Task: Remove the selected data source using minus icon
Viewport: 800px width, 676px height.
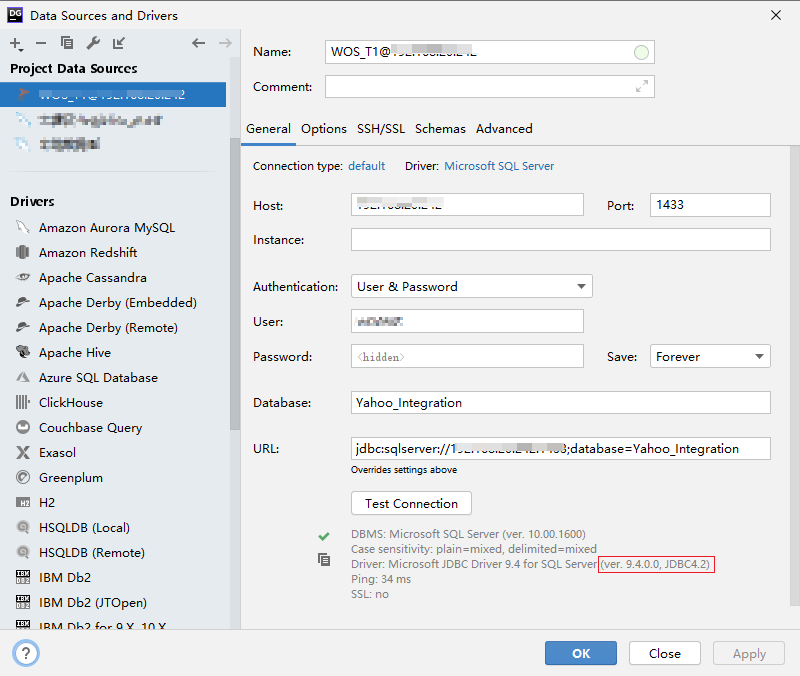Action: pos(40,44)
